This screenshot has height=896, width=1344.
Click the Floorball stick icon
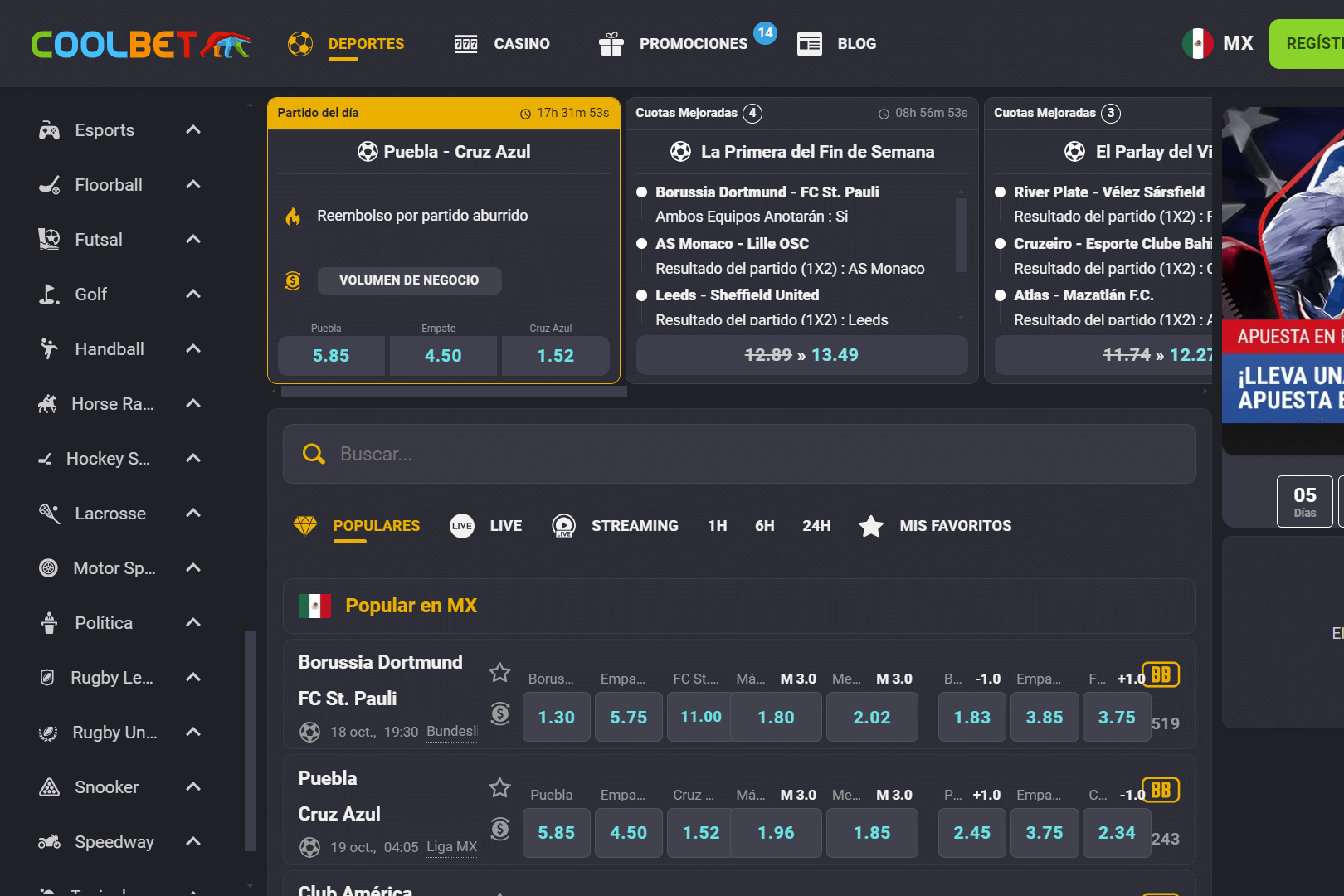(49, 185)
